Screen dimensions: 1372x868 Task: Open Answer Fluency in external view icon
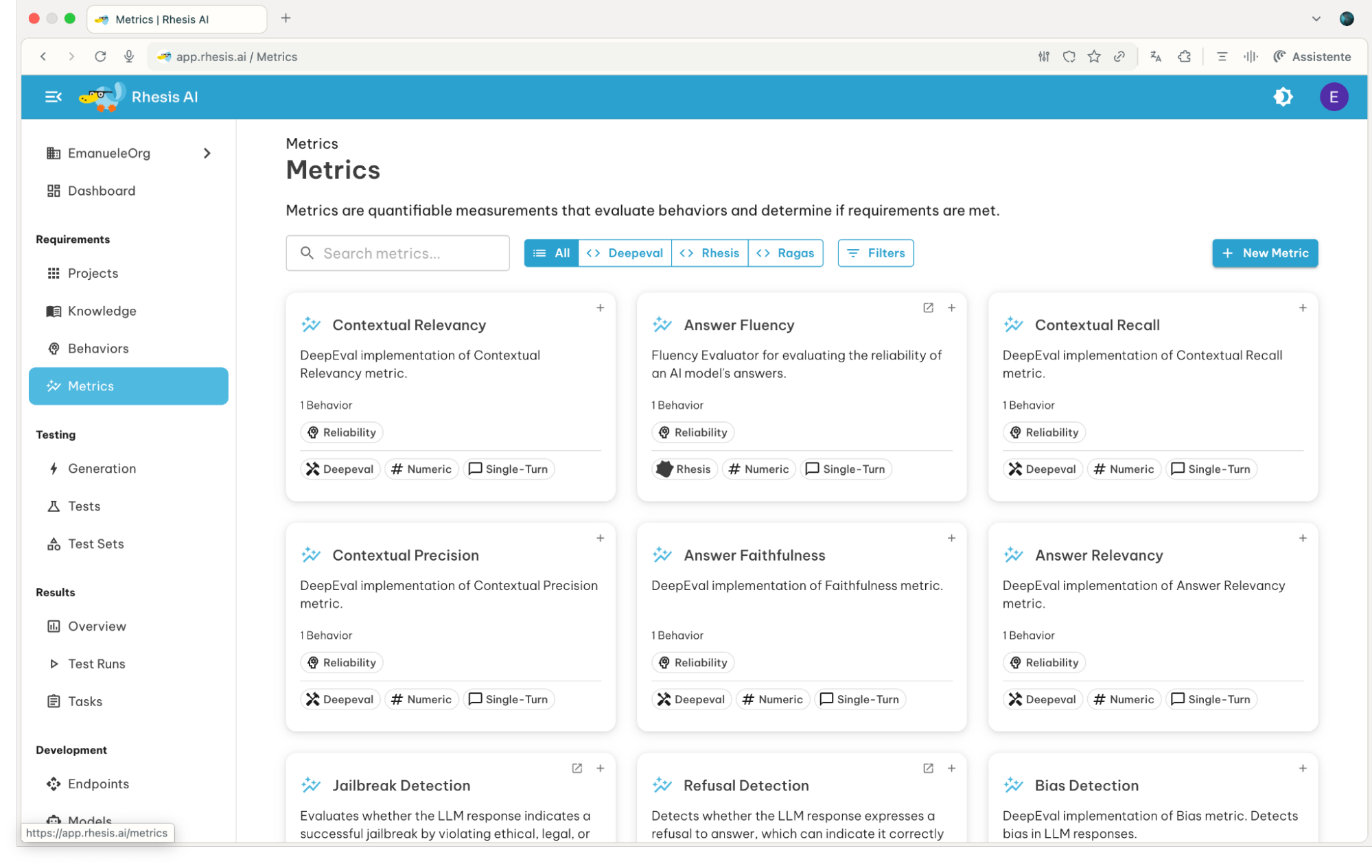click(x=928, y=308)
